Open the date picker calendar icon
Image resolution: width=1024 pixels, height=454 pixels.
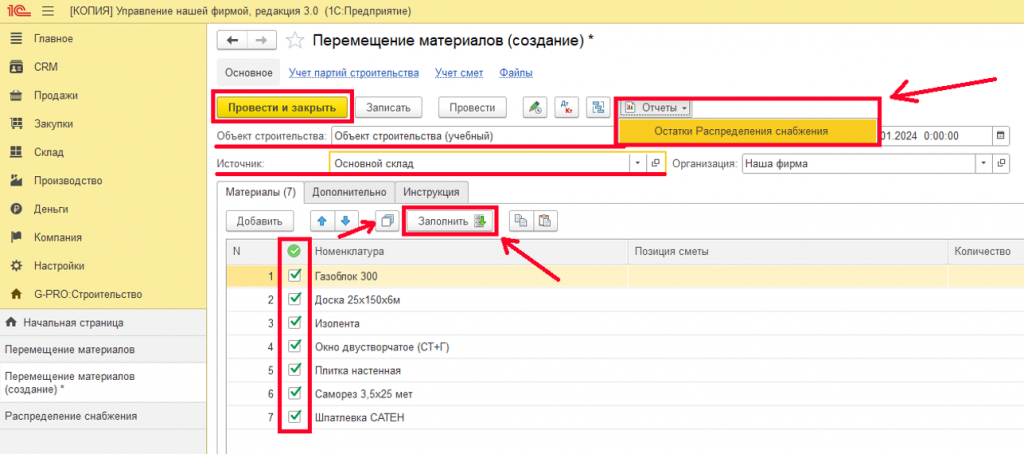(x=1001, y=135)
